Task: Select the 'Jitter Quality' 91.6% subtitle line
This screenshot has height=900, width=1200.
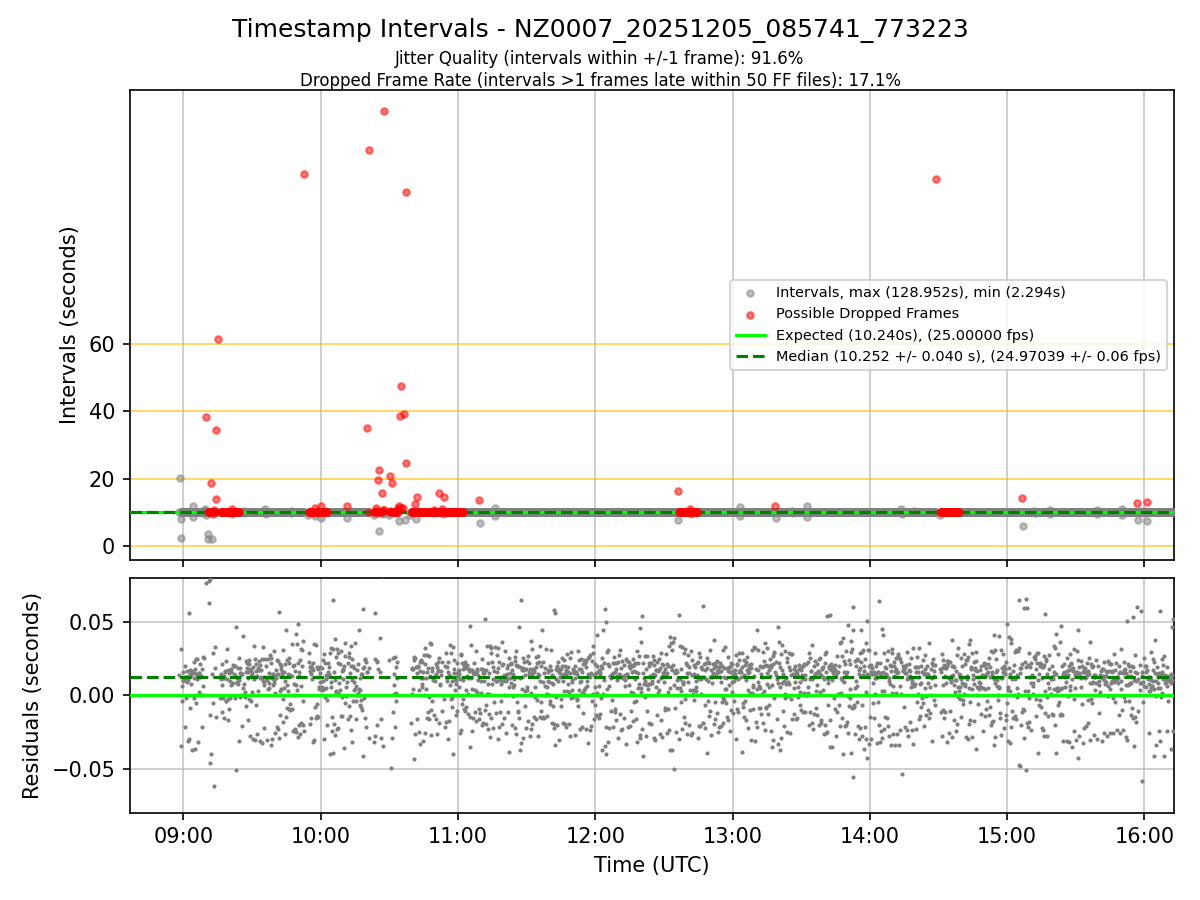Action: (x=599, y=58)
